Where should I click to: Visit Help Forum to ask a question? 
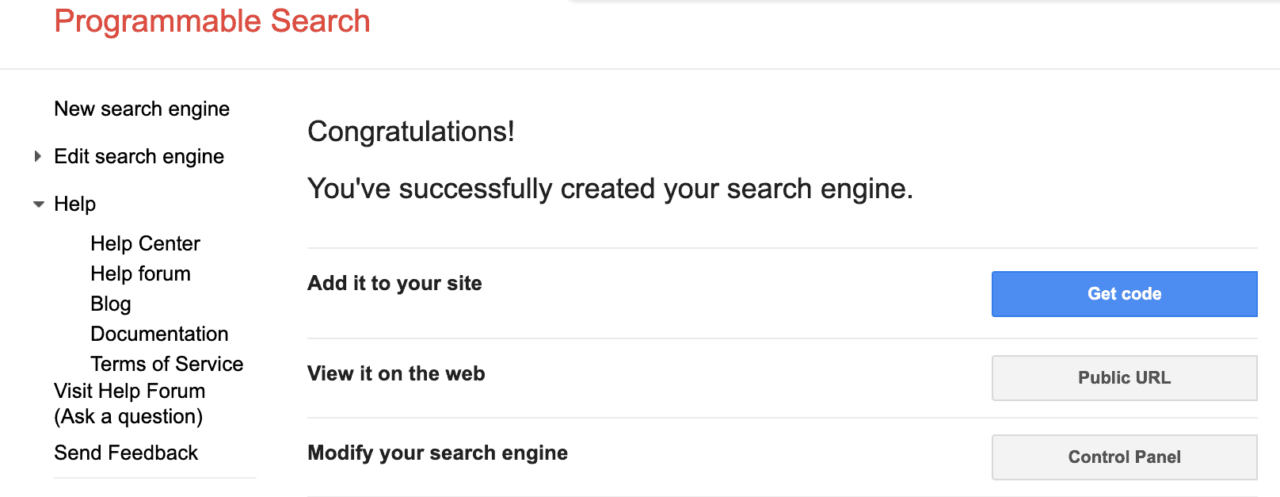pos(129,403)
